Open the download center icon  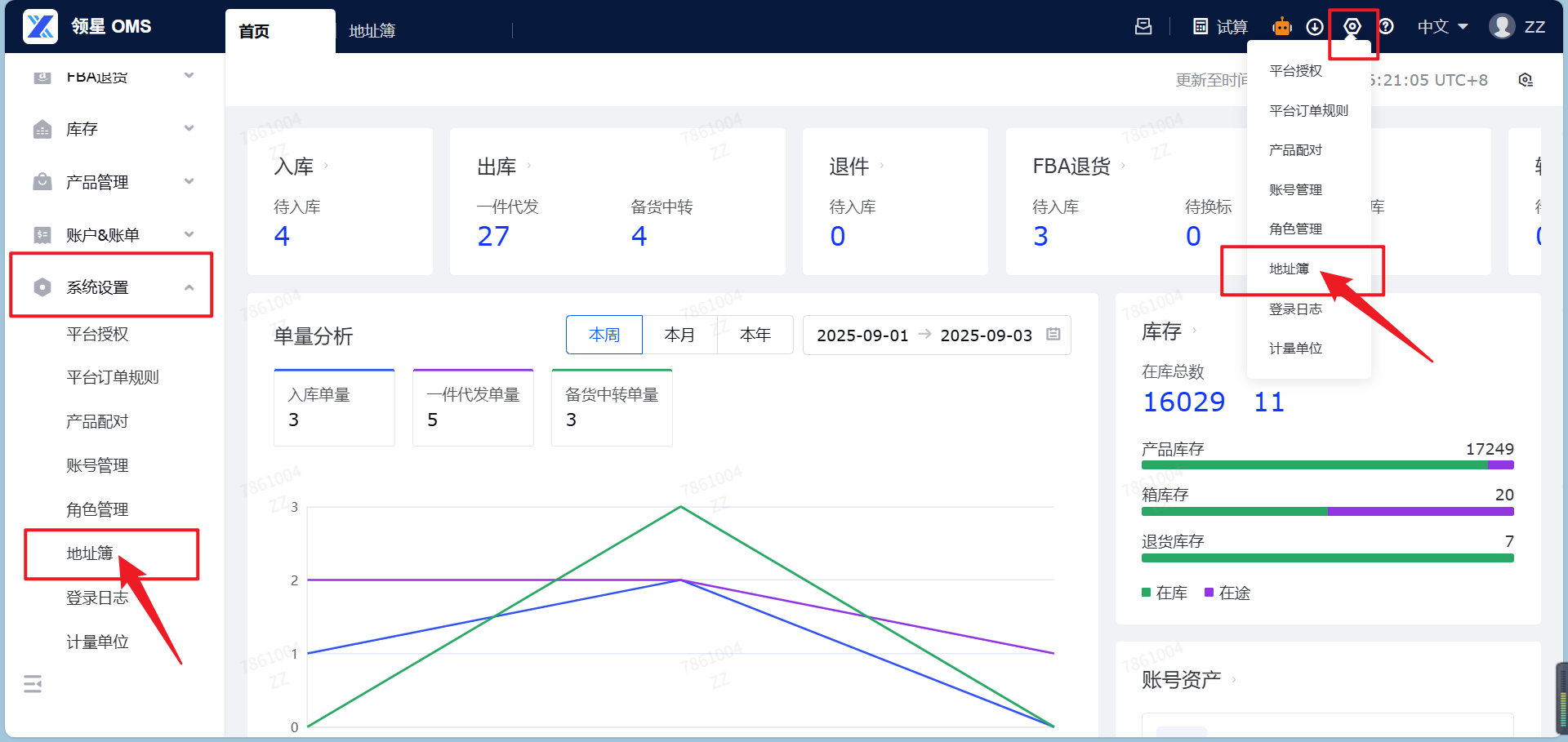(x=1315, y=27)
